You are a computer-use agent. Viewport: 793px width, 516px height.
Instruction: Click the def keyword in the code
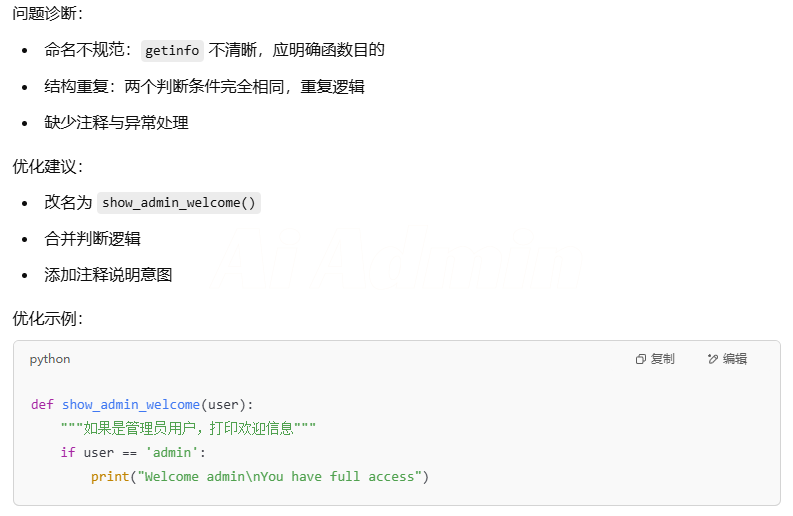click(42, 405)
